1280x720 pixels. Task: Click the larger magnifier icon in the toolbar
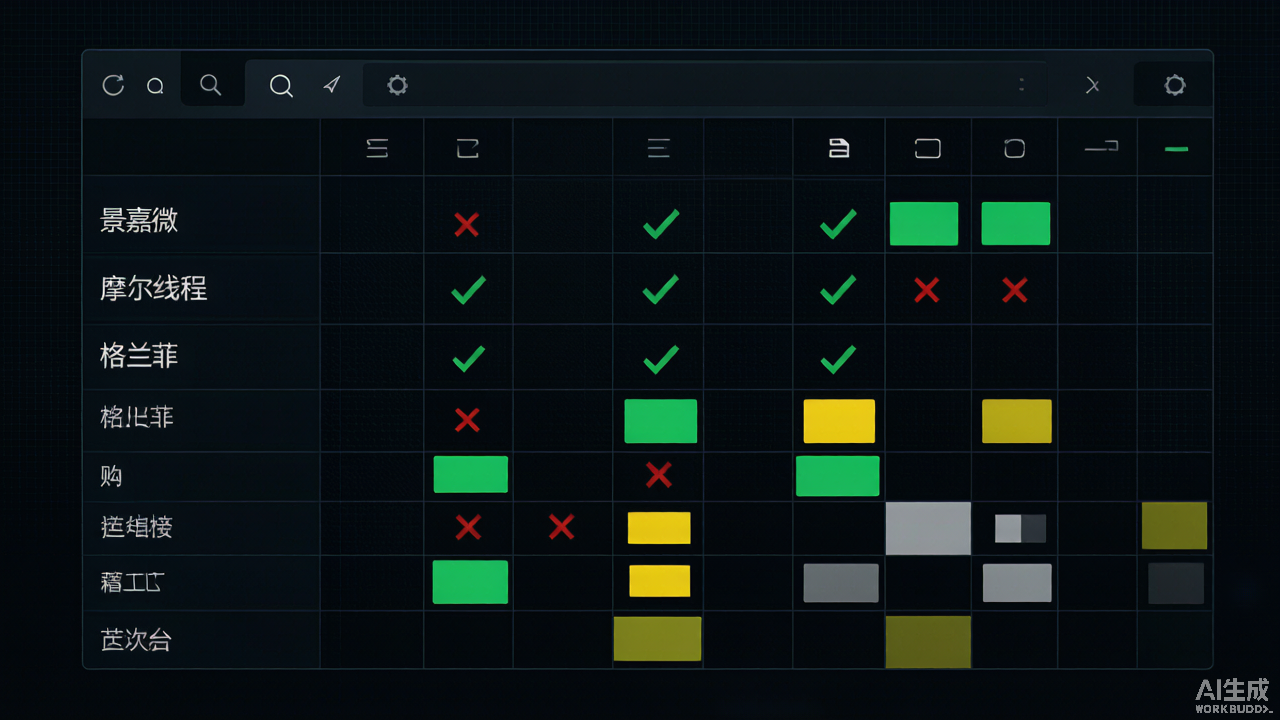point(281,86)
